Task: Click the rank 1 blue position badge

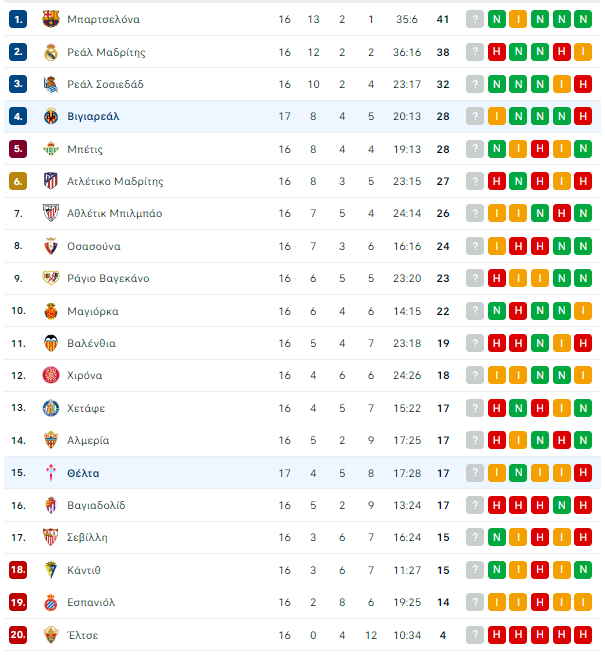Action: (18, 19)
